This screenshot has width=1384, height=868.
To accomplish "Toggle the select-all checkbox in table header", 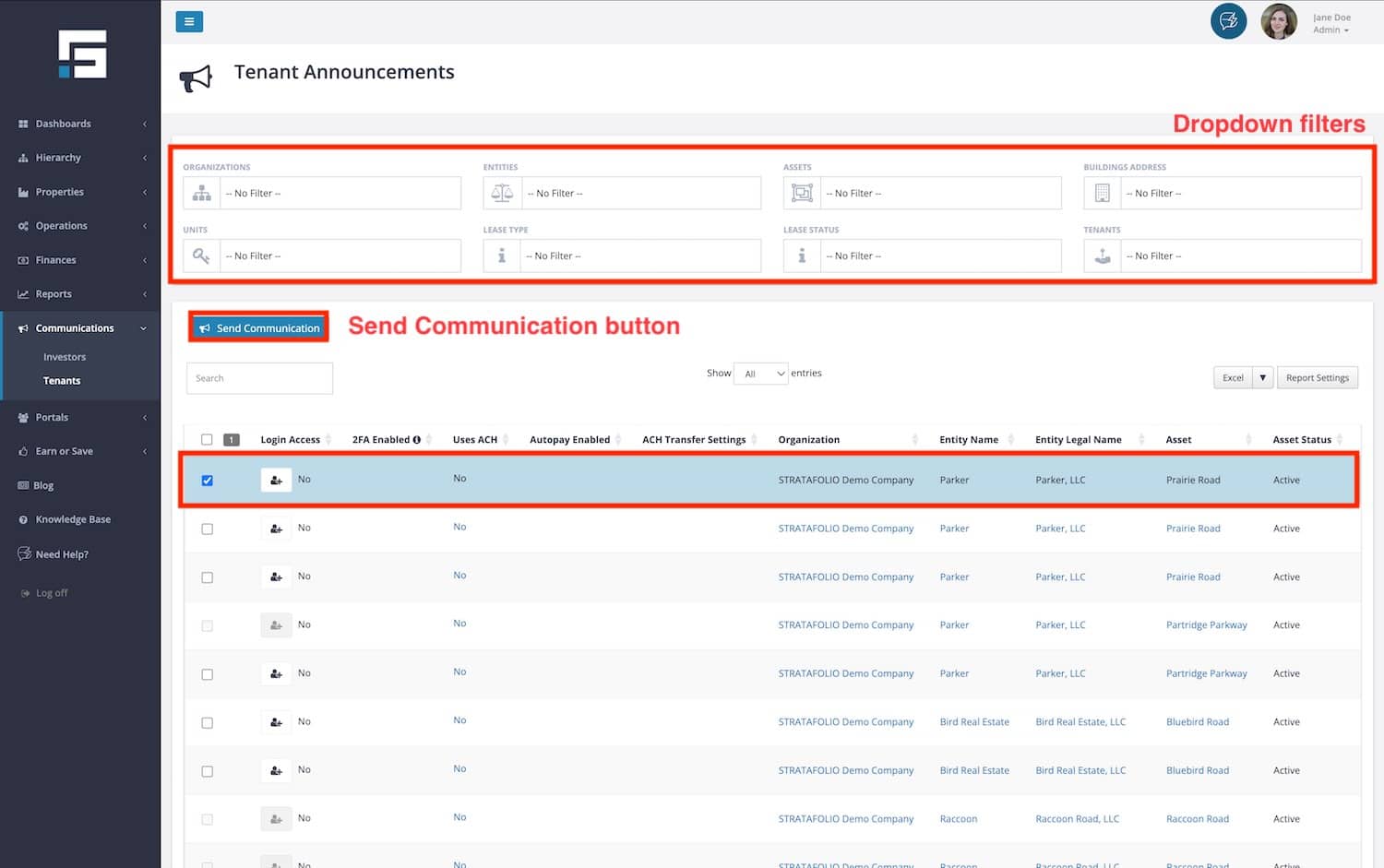I will tap(207, 440).
